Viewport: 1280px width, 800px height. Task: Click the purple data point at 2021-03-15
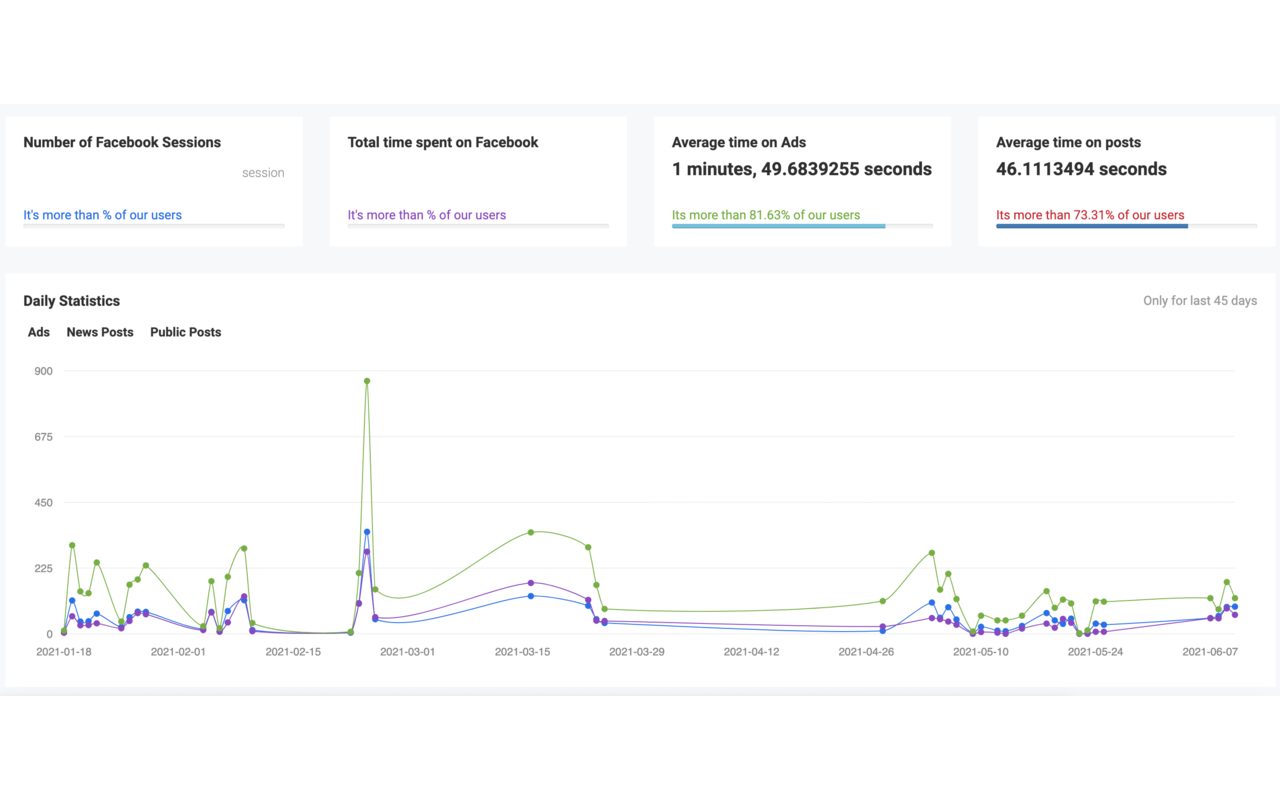click(531, 583)
